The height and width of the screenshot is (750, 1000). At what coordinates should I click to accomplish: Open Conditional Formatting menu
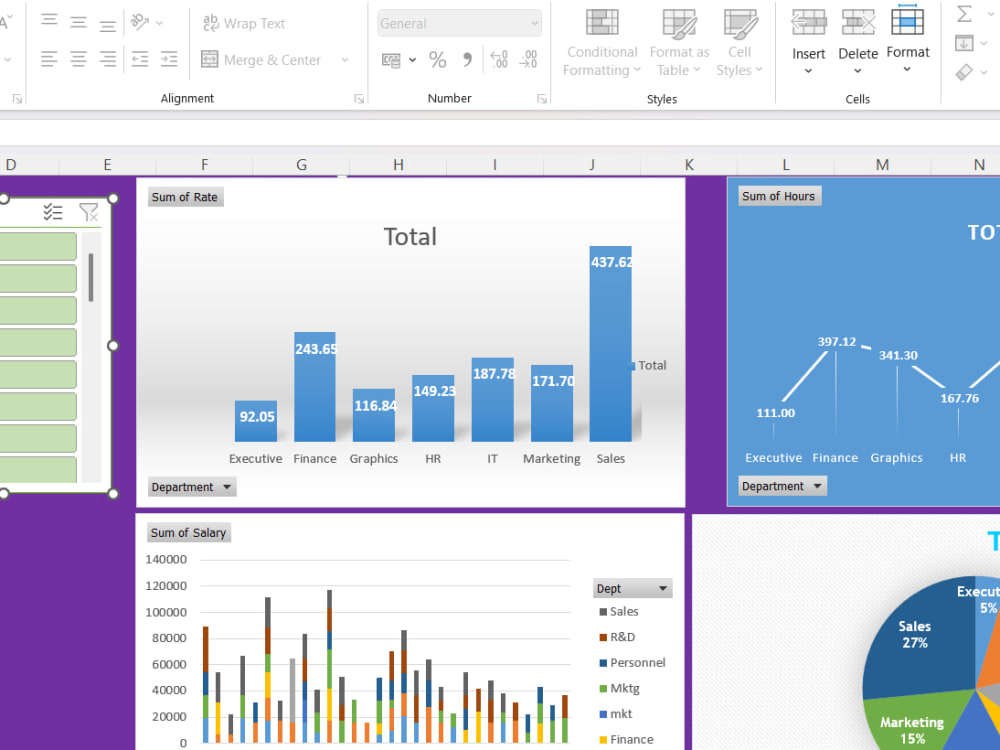(602, 43)
